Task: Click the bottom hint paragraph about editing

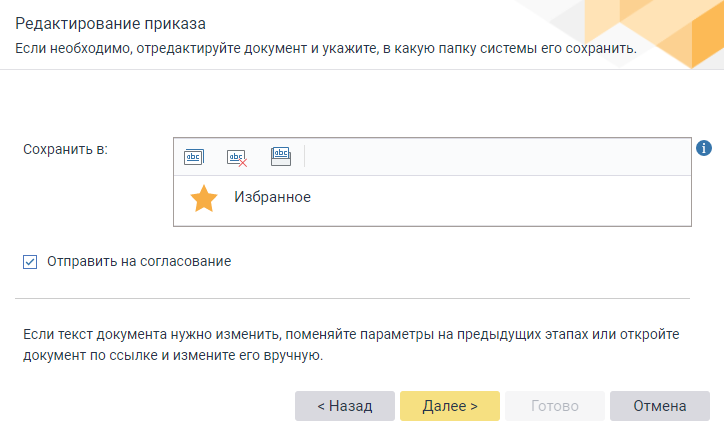Action: click(351, 344)
